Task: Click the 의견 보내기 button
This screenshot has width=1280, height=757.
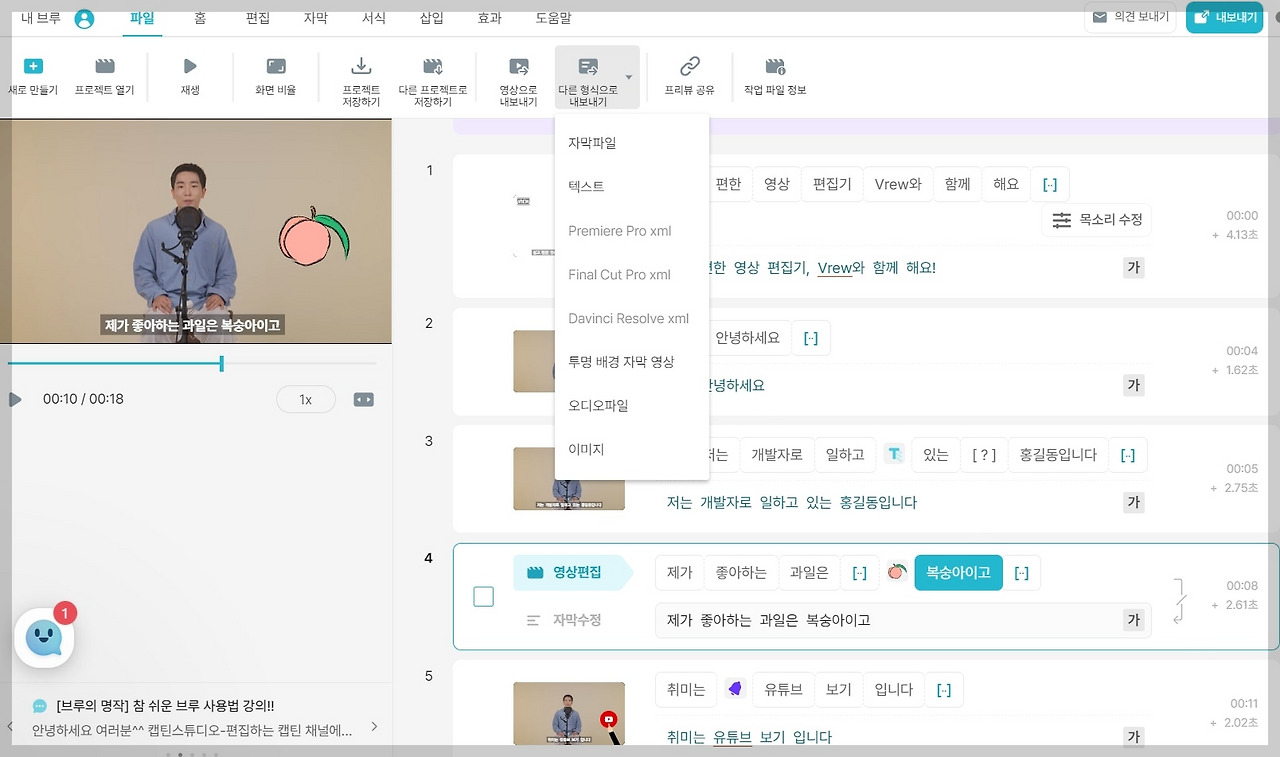Action: (x=1130, y=17)
